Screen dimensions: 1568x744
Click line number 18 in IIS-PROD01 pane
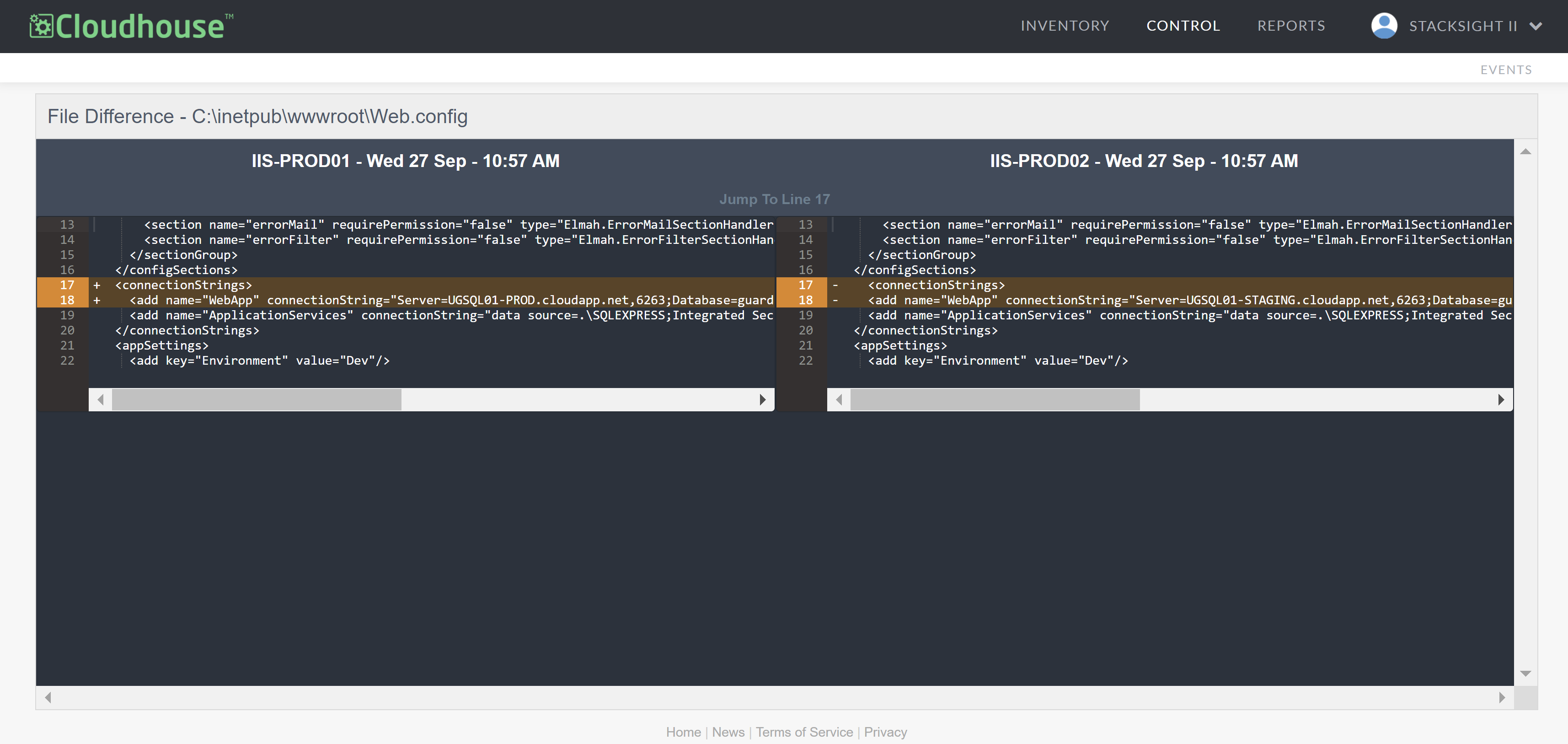pos(67,300)
